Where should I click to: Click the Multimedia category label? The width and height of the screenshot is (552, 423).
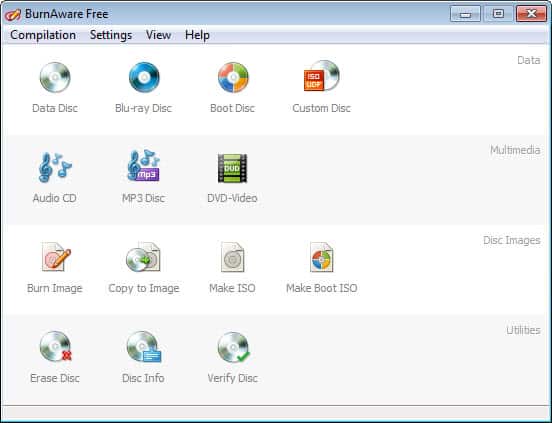[515, 150]
